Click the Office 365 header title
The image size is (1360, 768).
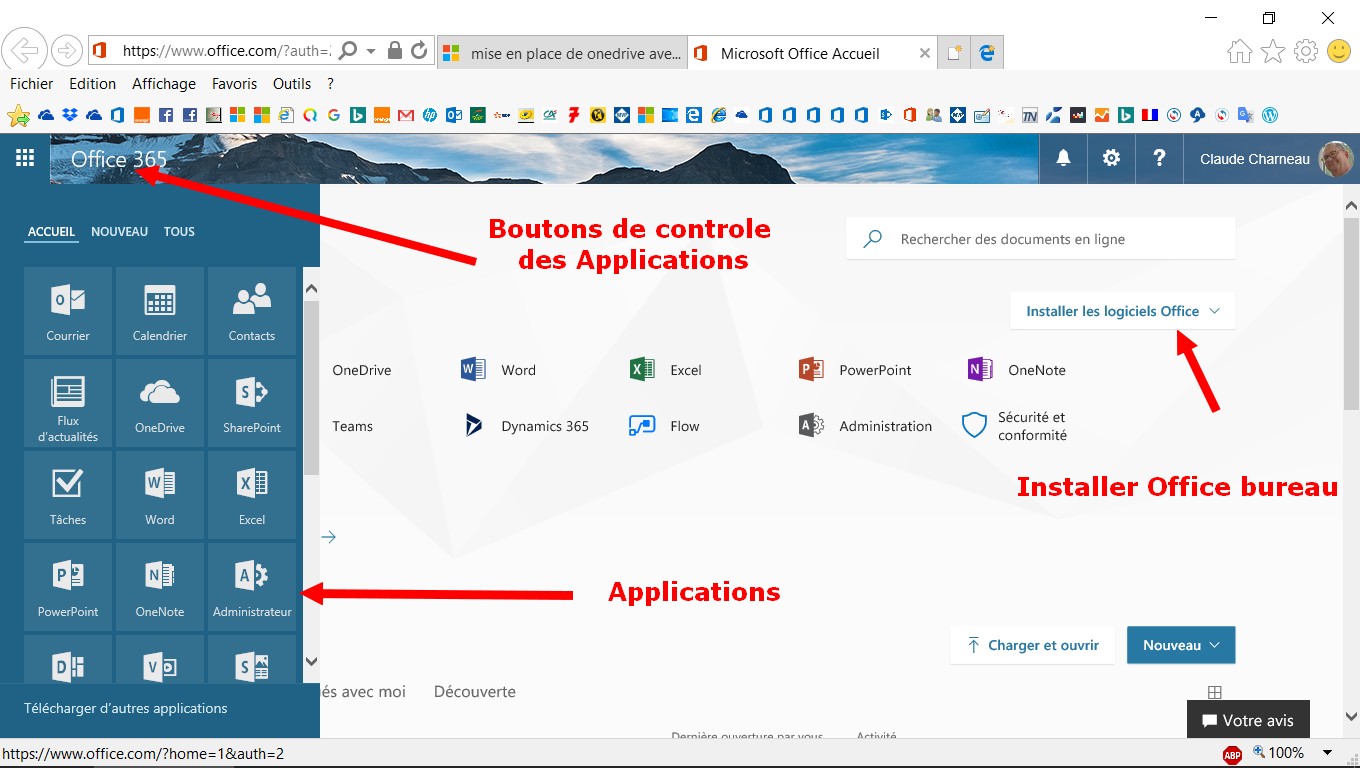[x=119, y=159]
